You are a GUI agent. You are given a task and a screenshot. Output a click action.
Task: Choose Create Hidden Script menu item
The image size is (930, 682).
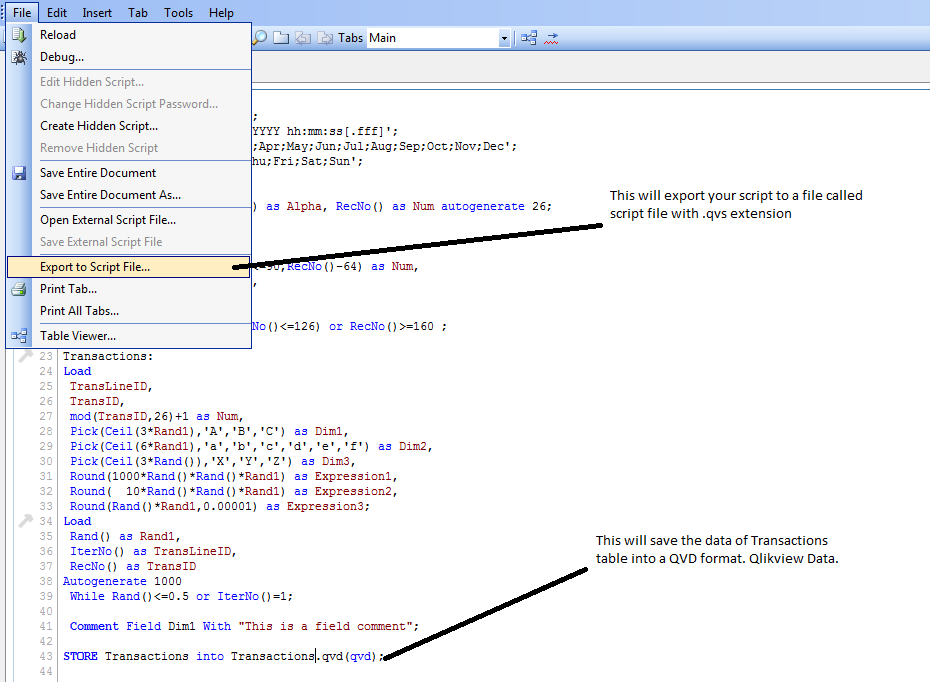(98, 126)
